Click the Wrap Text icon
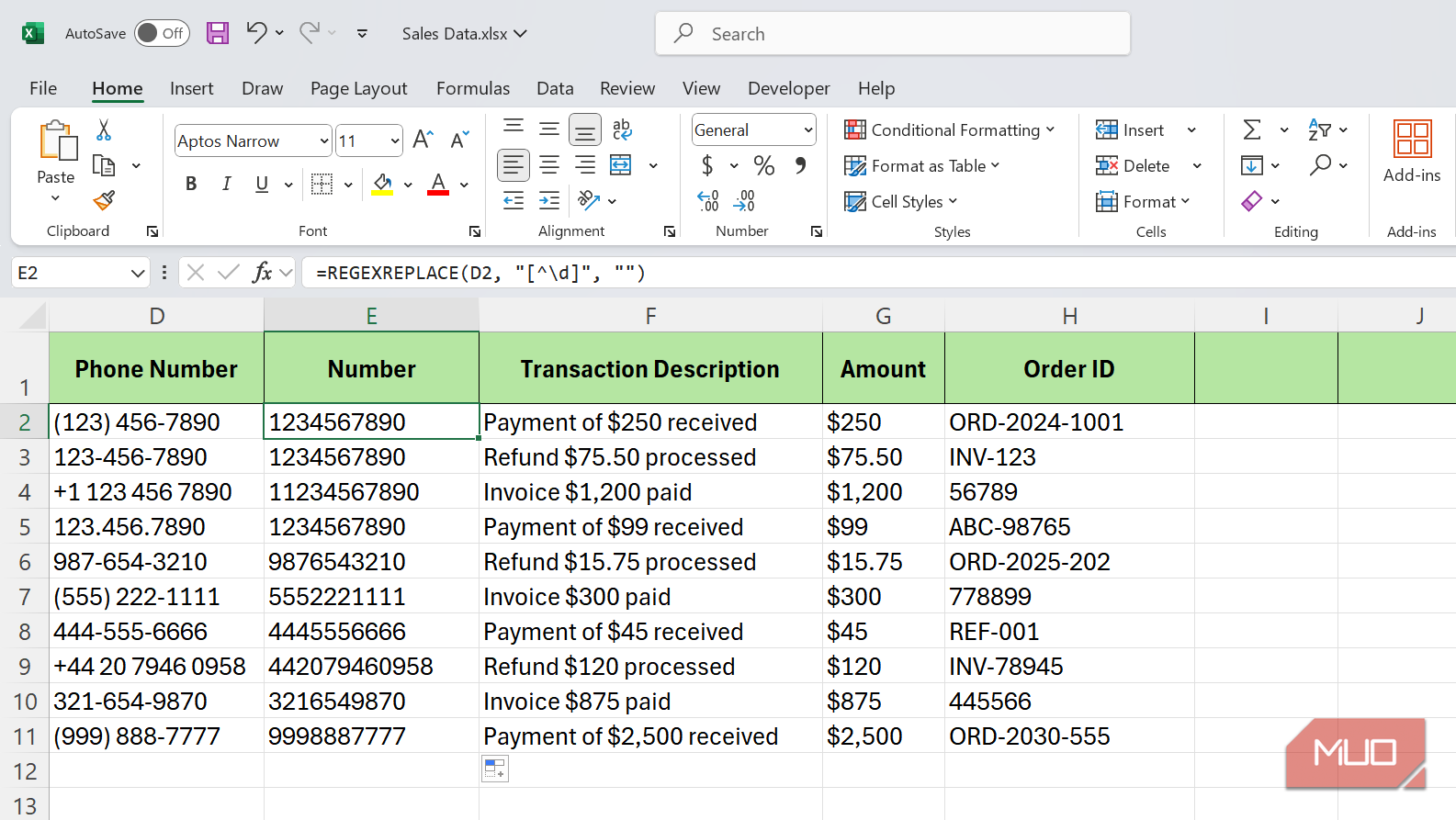Viewport: 1456px width, 820px height. (622, 129)
